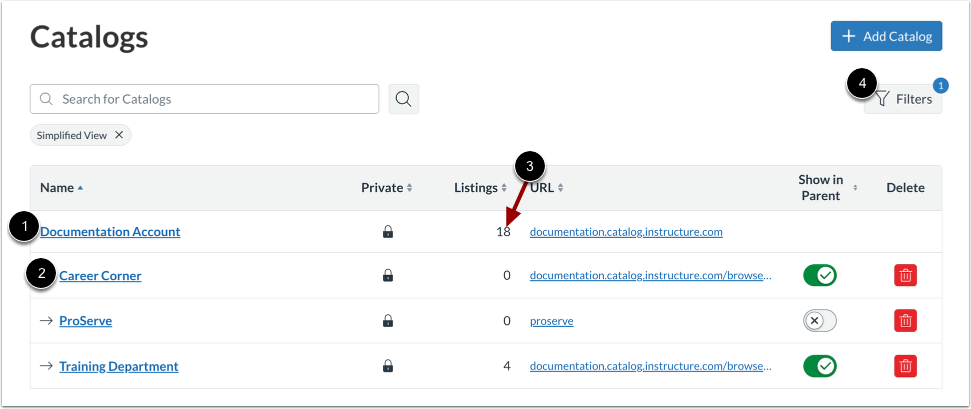
Task: Click the Add Catalog button
Action: pos(887,37)
